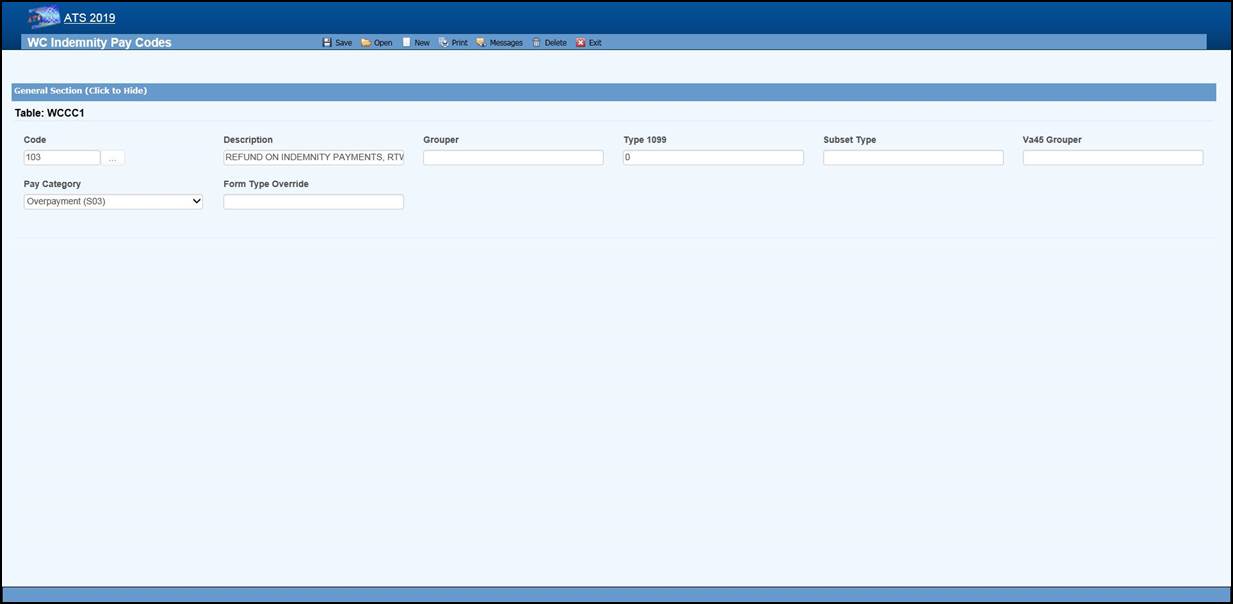Screen dimensions: 1233x604
Task: Click the WC Indemnity Pay Codes title
Action: click(99, 43)
